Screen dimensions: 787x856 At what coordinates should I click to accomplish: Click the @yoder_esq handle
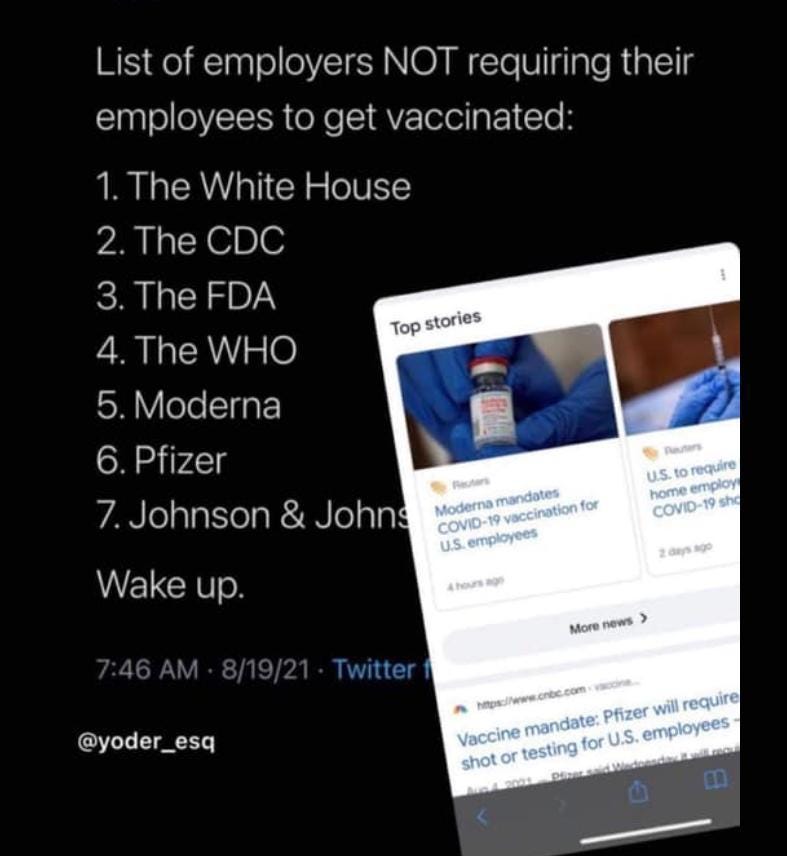[x=147, y=742]
